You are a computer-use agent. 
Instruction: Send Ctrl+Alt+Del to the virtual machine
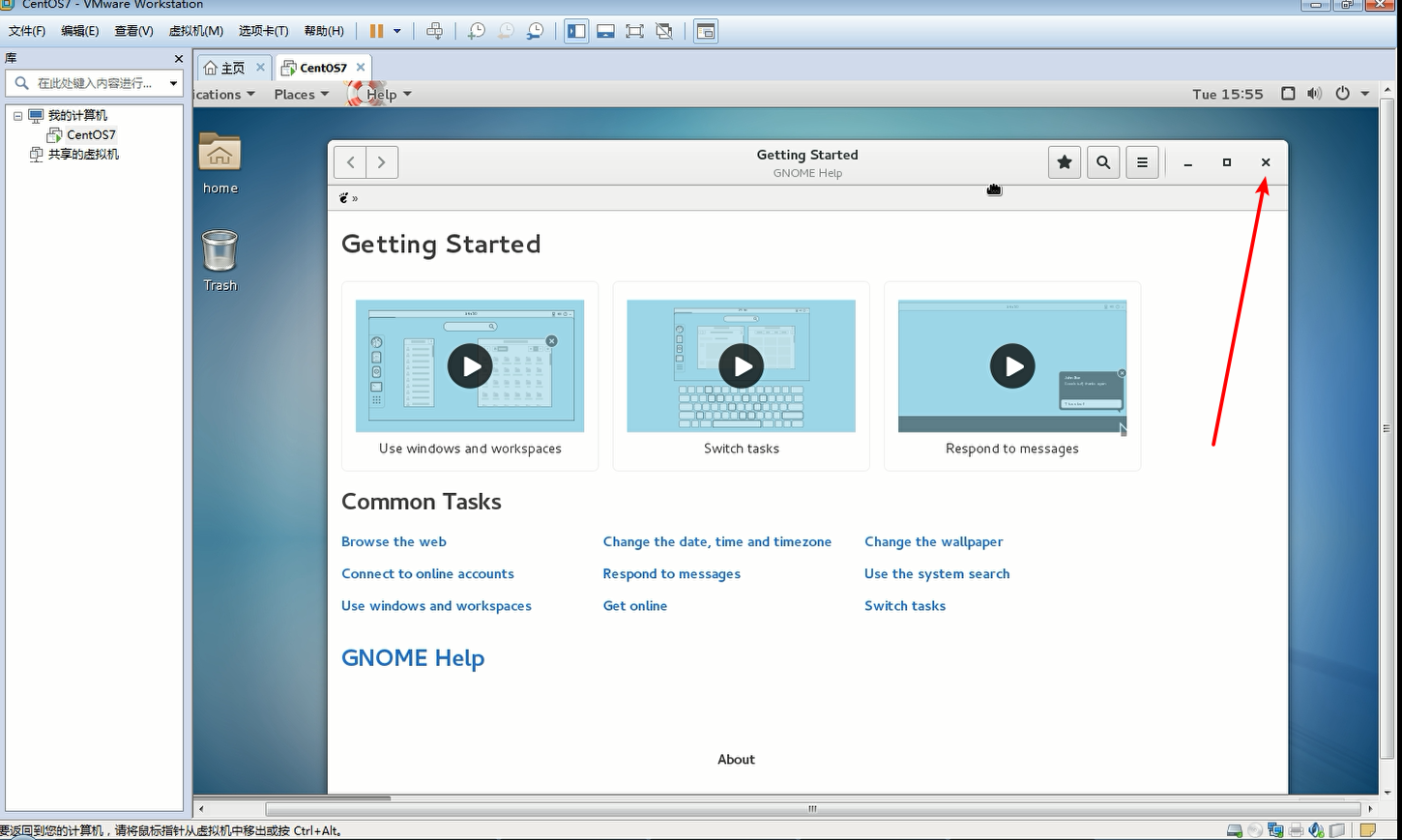(435, 31)
